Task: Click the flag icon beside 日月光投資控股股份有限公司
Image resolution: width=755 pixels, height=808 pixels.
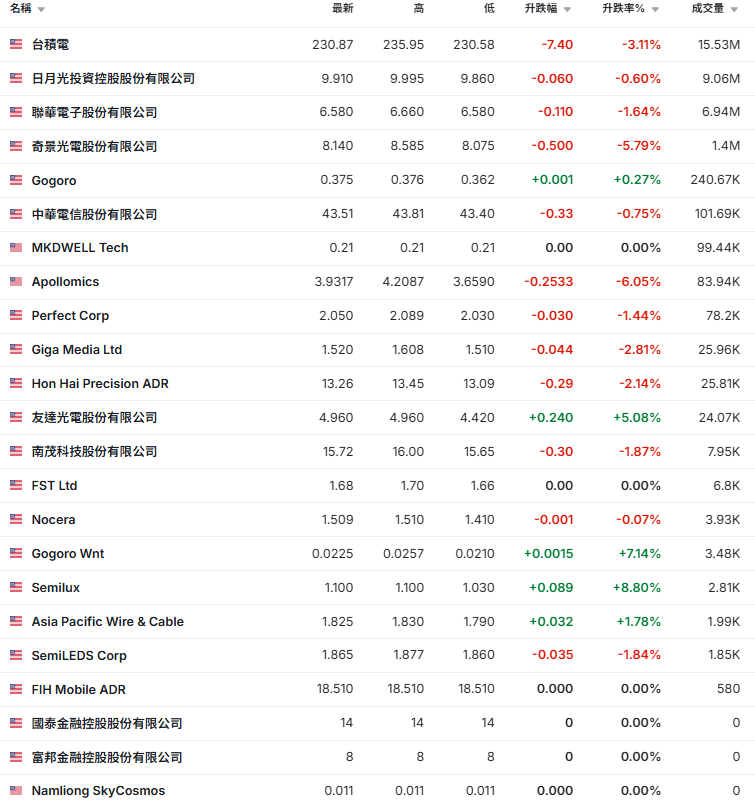Action: 16,78
